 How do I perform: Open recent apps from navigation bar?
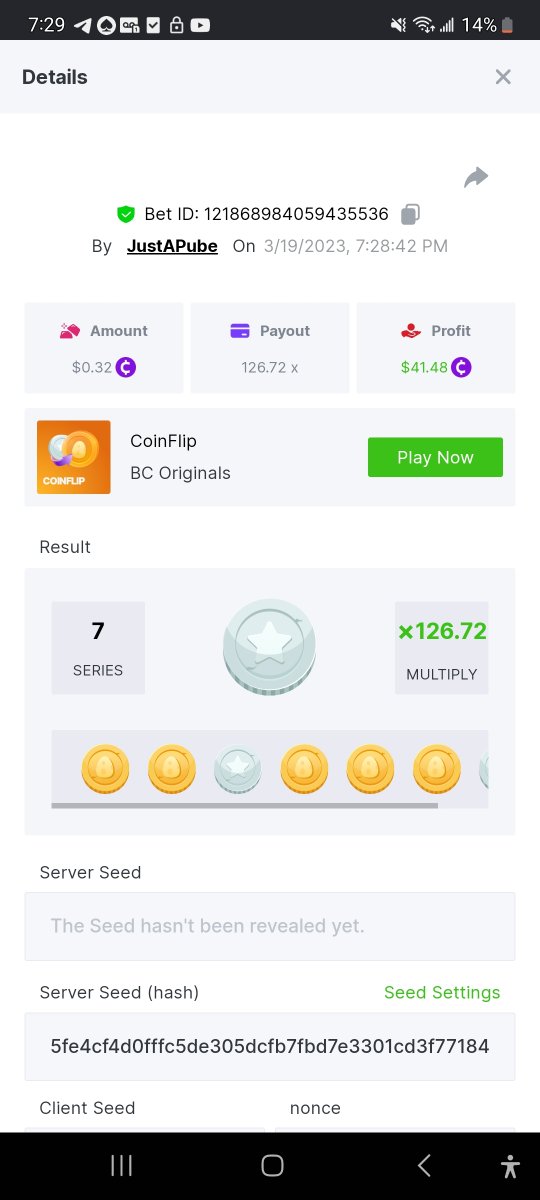point(121,1165)
